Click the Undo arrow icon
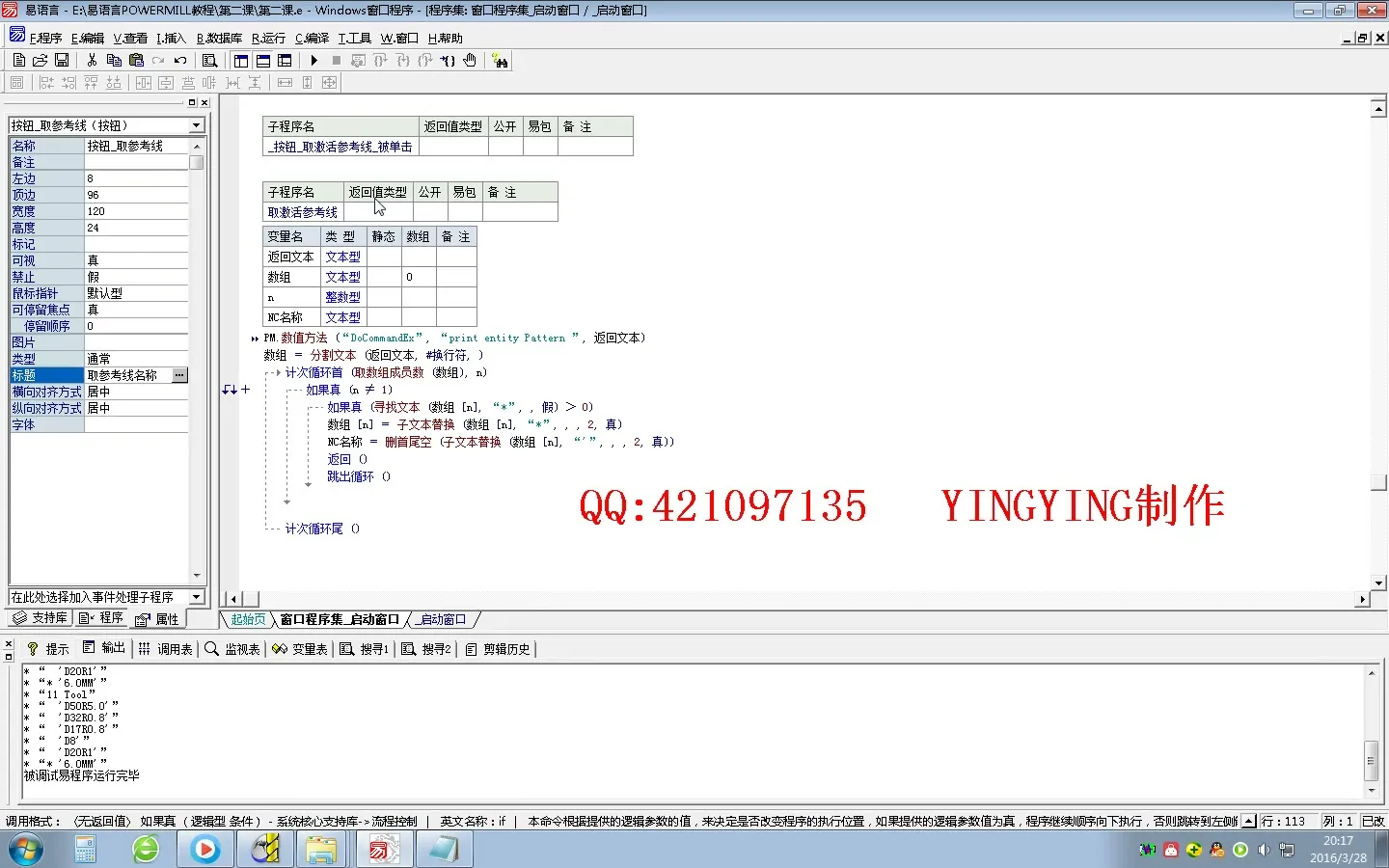Image resolution: width=1389 pixels, height=868 pixels. pos(180,60)
